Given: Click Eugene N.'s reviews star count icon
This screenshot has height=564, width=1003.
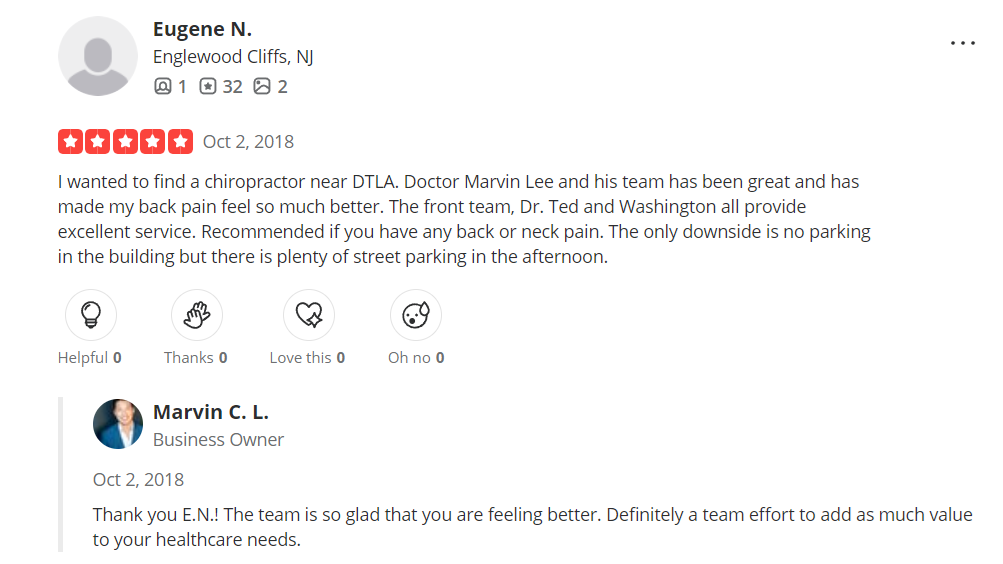Looking at the screenshot, I should (x=207, y=87).
